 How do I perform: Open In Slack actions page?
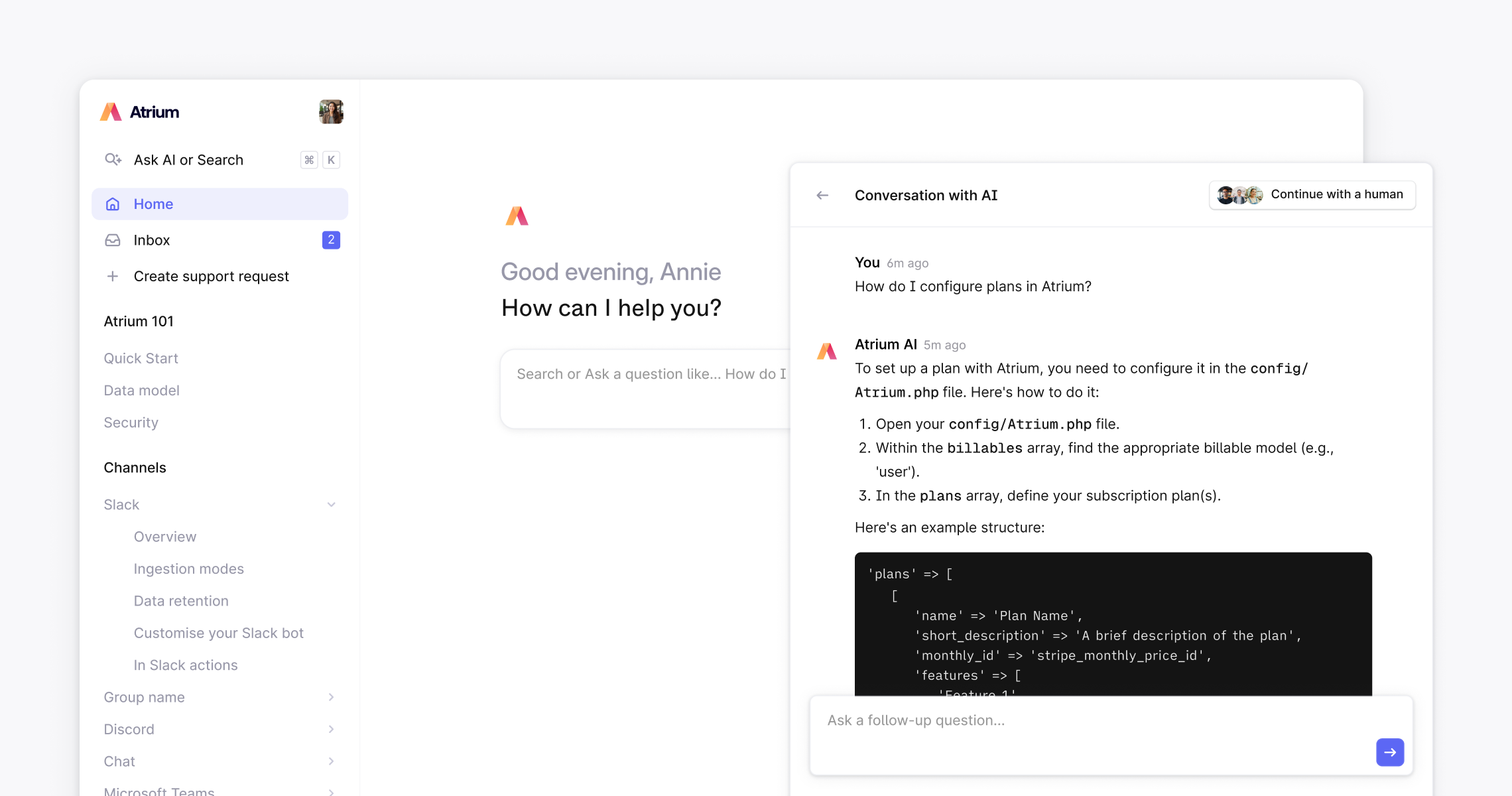click(186, 665)
